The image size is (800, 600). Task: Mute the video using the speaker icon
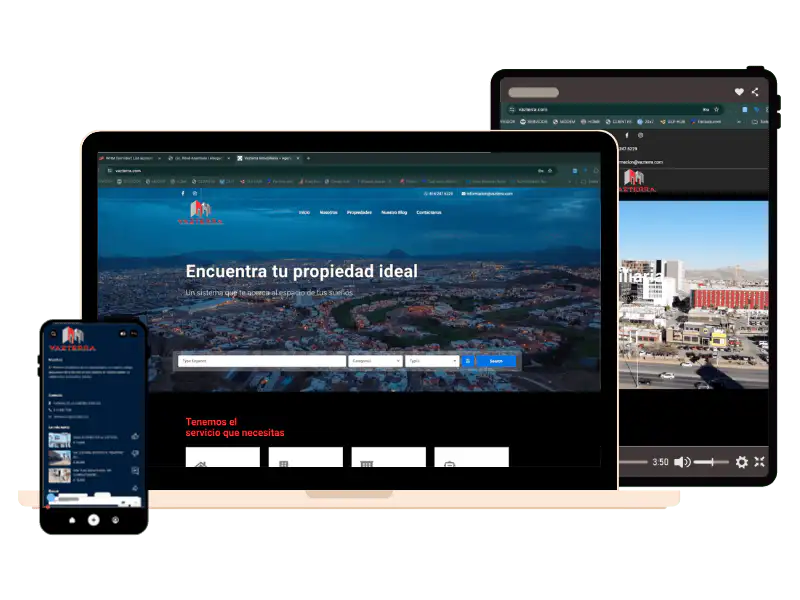682,462
